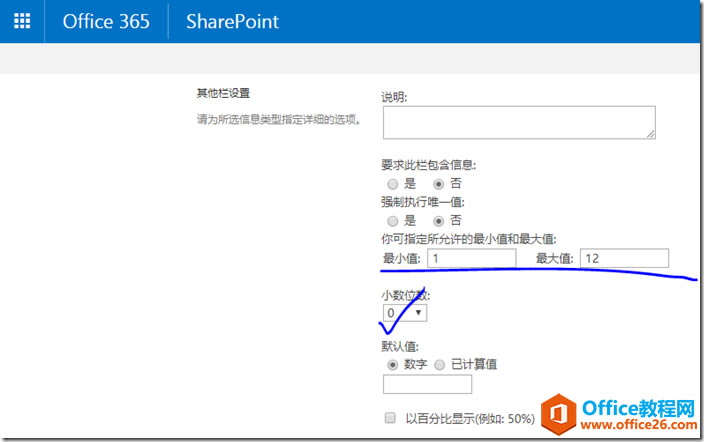Click the 最小值 field containing 1
The height and width of the screenshot is (442, 704).
471,258
